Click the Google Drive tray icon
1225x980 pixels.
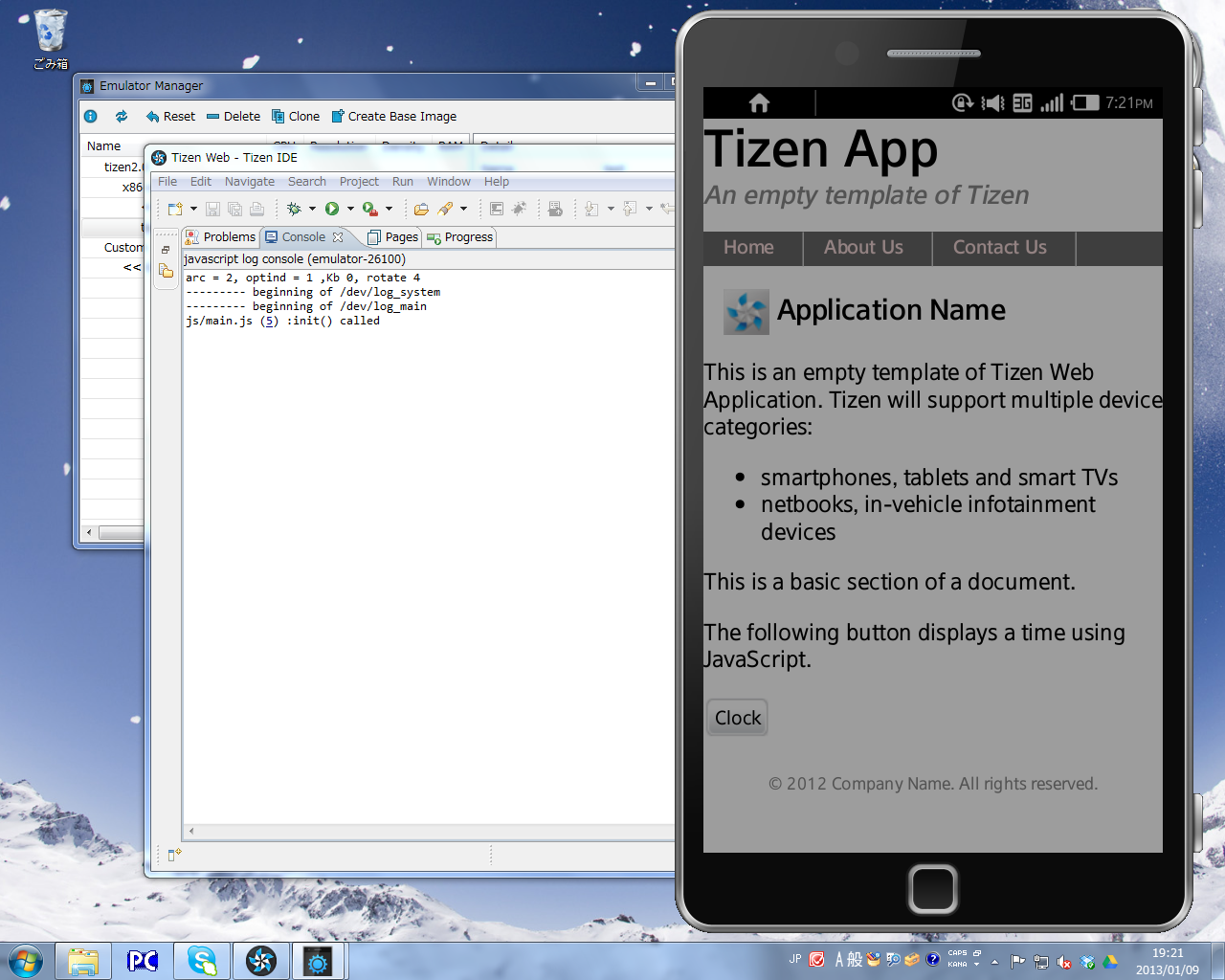coord(1110,962)
